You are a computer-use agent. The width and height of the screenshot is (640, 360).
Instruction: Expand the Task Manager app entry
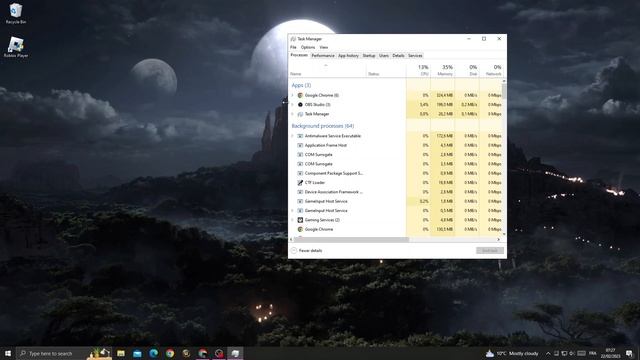tap(292, 114)
